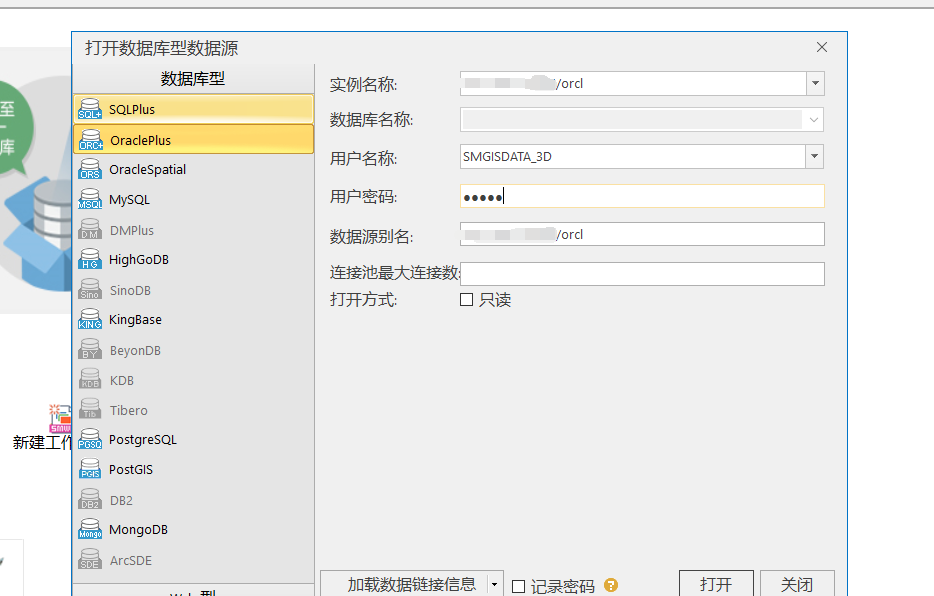934x596 pixels.
Task: Click the SinoDB database icon
Action: pyautogui.click(x=90, y=289)
